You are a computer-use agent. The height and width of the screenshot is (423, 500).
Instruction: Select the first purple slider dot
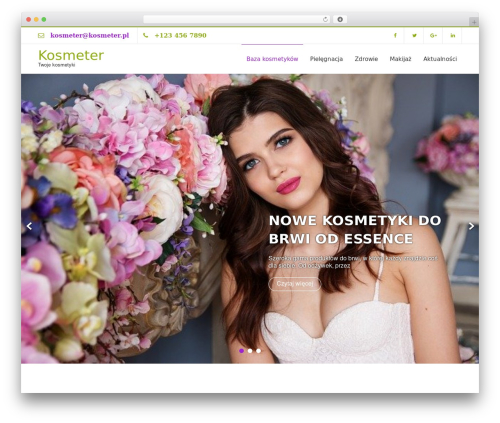(241, 351)
